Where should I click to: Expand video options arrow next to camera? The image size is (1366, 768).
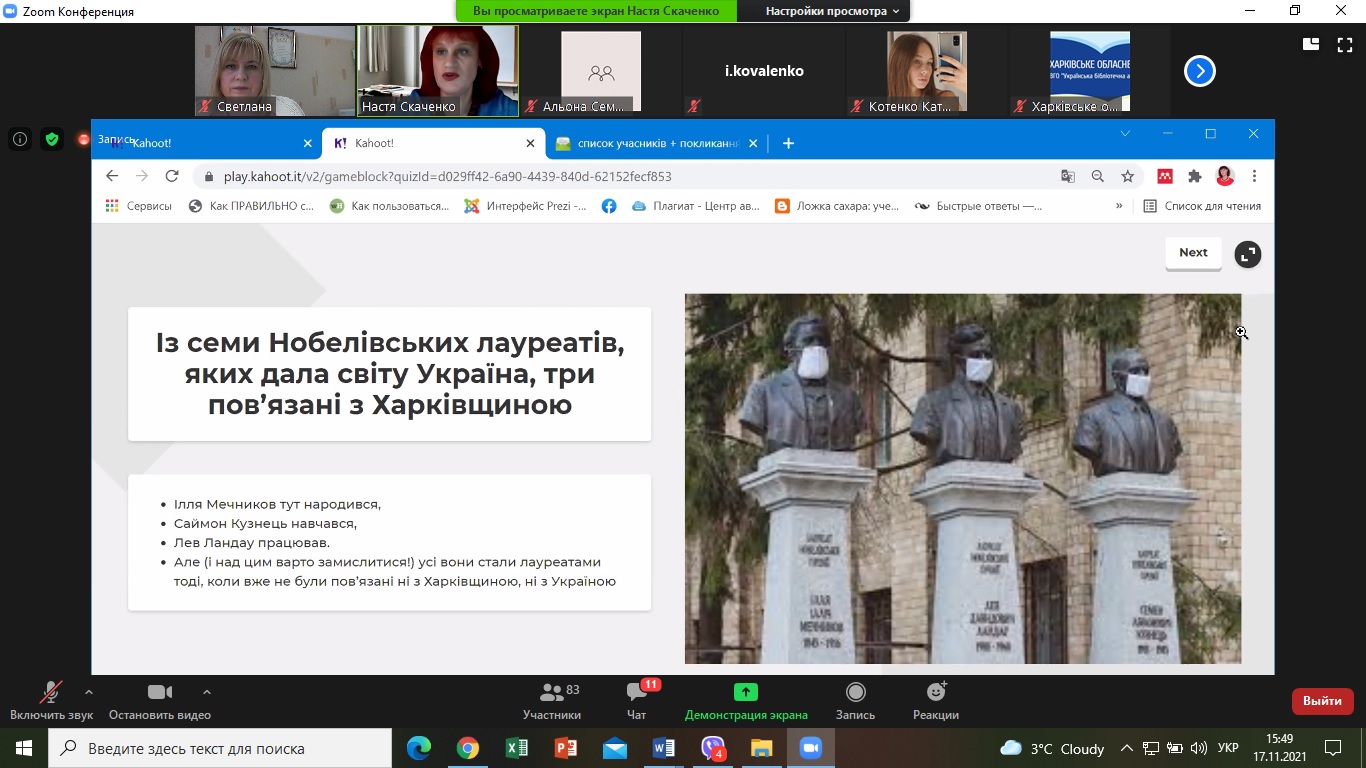click(x=207, y=692)
